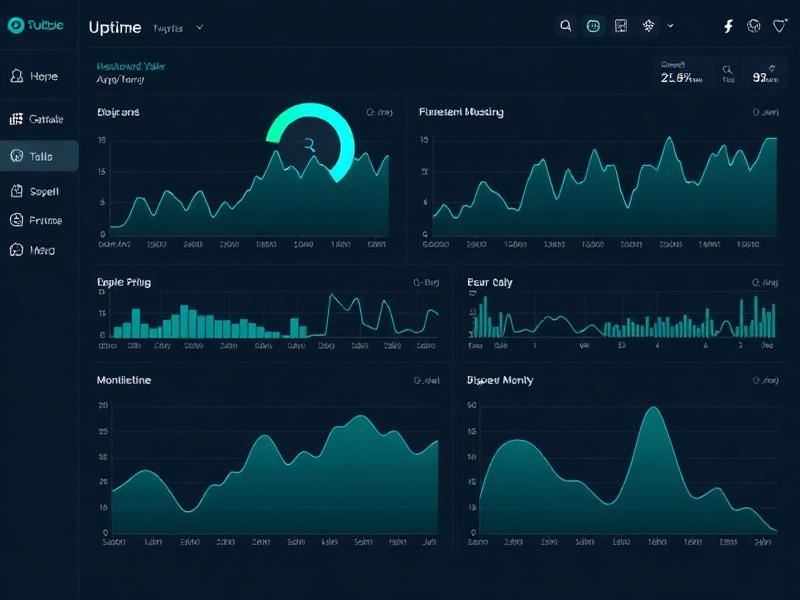Select Tolls in the sidebar

[x=39, y=156]
